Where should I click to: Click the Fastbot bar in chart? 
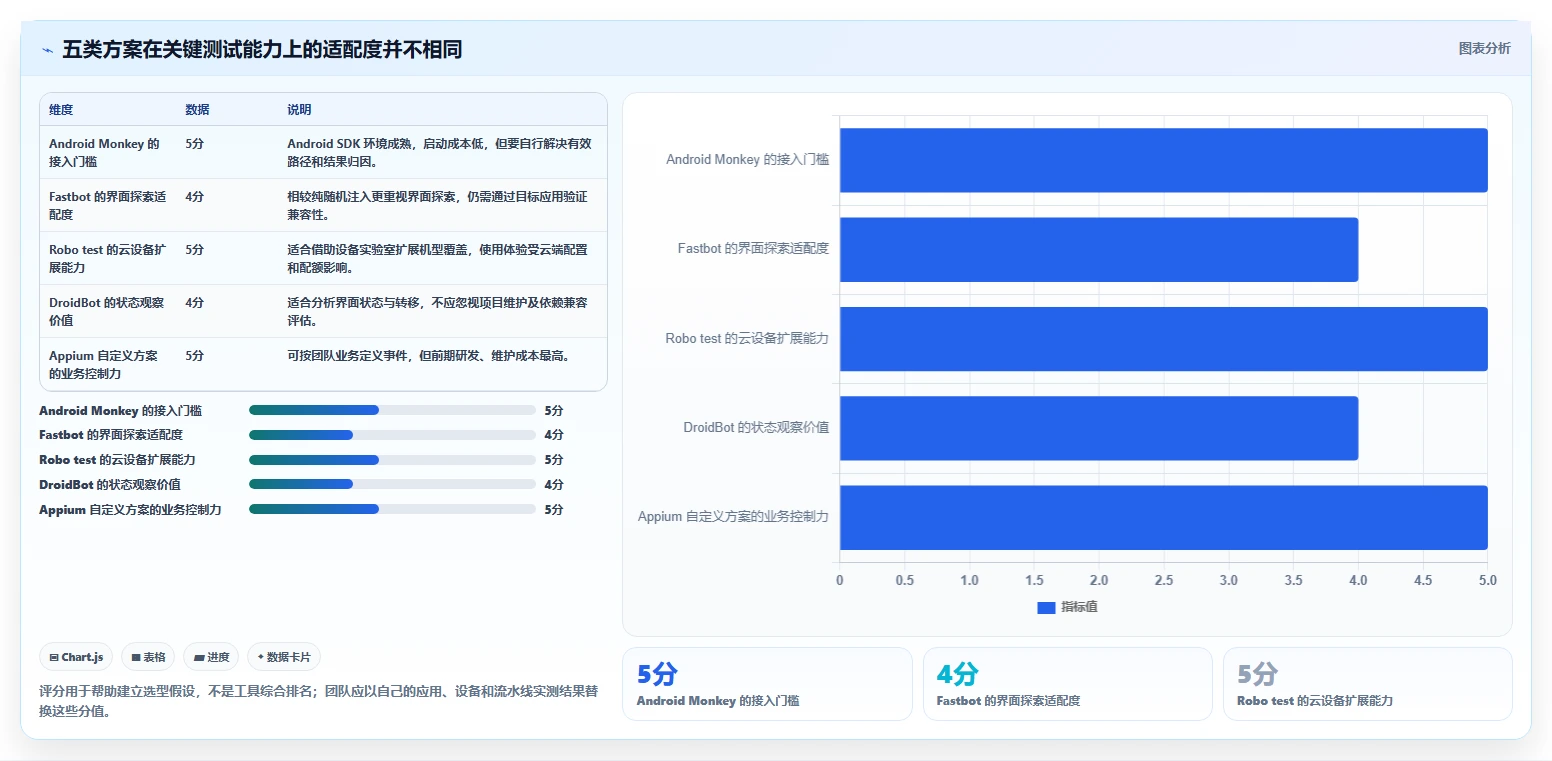[1099, 249]
